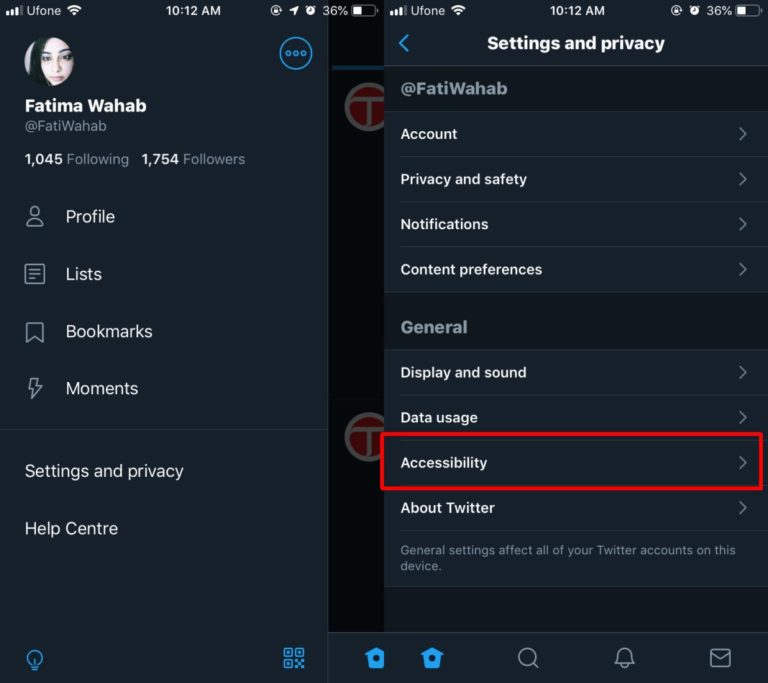Open notifications bell tab
Screen dimensions: 768x683
624,658
